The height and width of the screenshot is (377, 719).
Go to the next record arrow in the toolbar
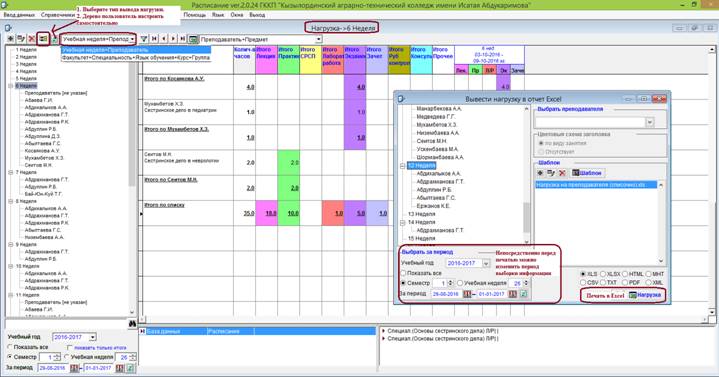click(x=173, y=39)
